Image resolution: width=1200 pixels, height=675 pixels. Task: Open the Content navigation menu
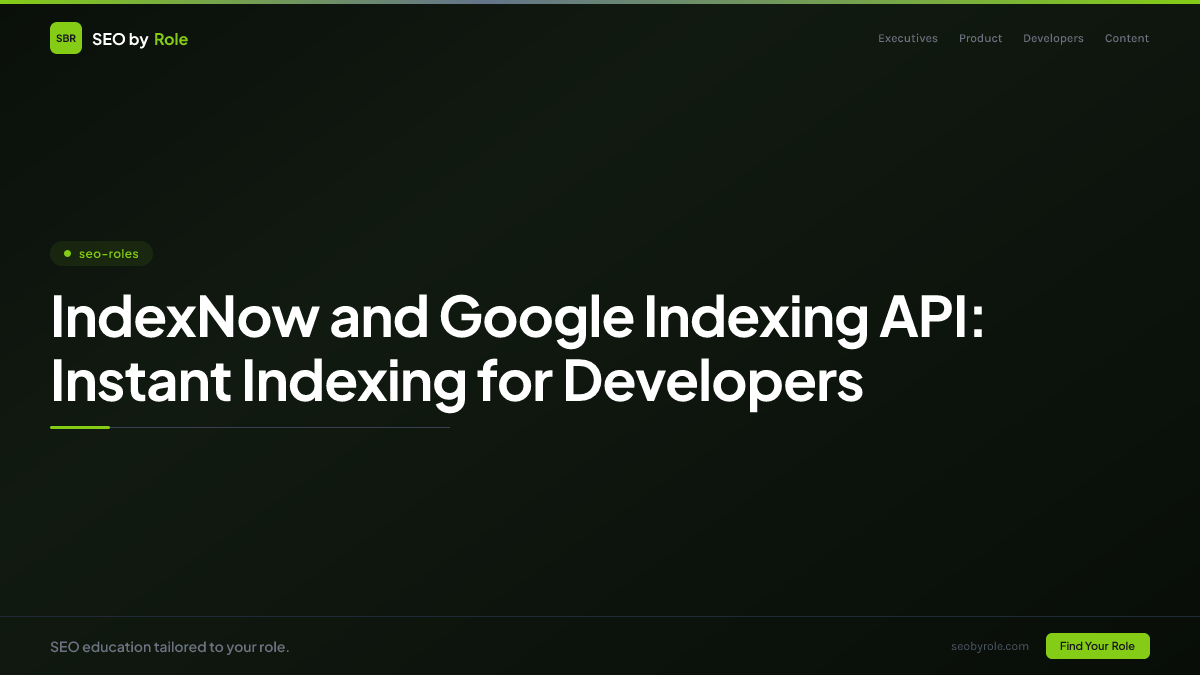[x=1127, y=38]
